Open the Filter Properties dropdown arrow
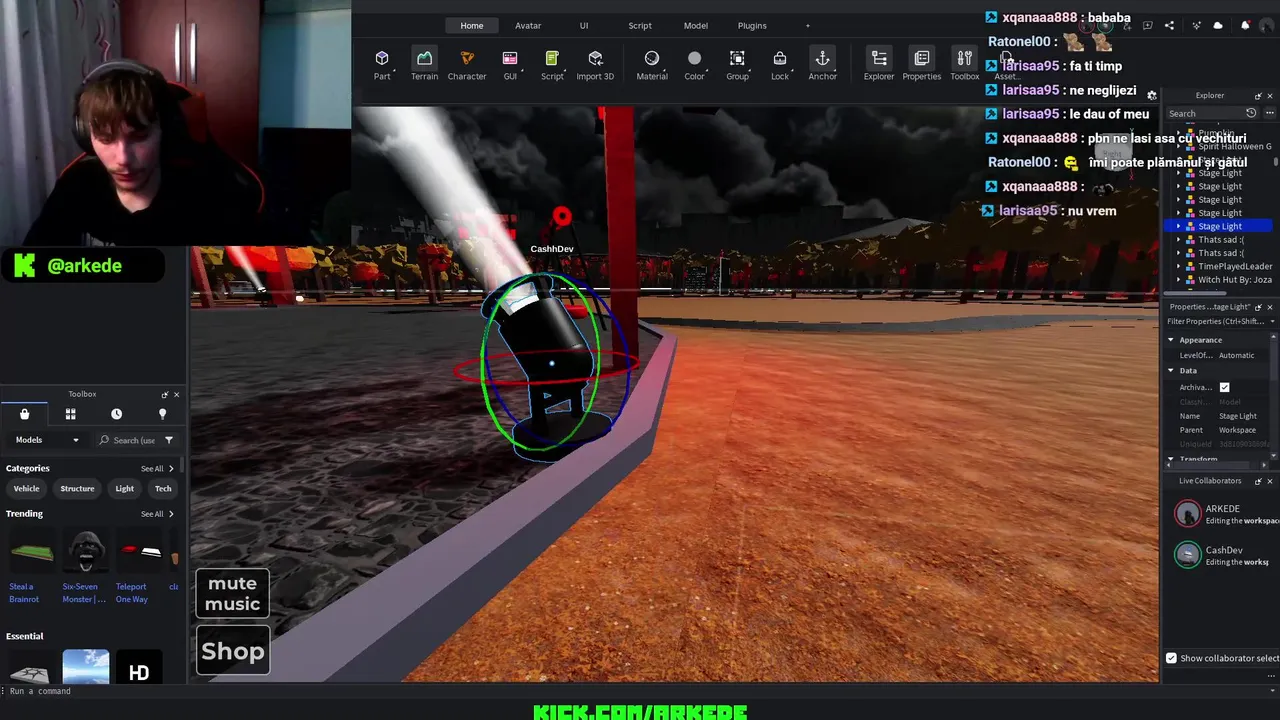The height and width of the screenshot is (720, 1280). point(1272,321)
